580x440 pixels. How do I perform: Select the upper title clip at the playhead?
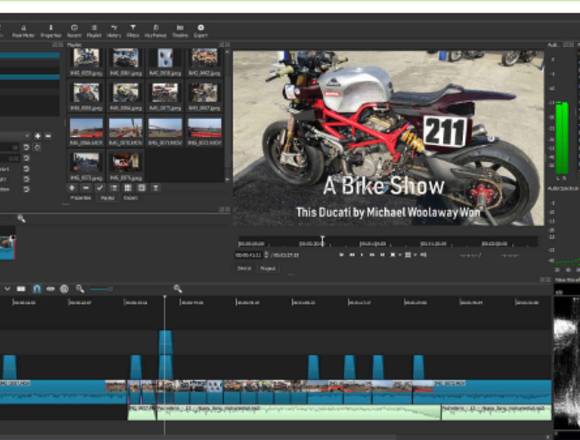(165, 342)
